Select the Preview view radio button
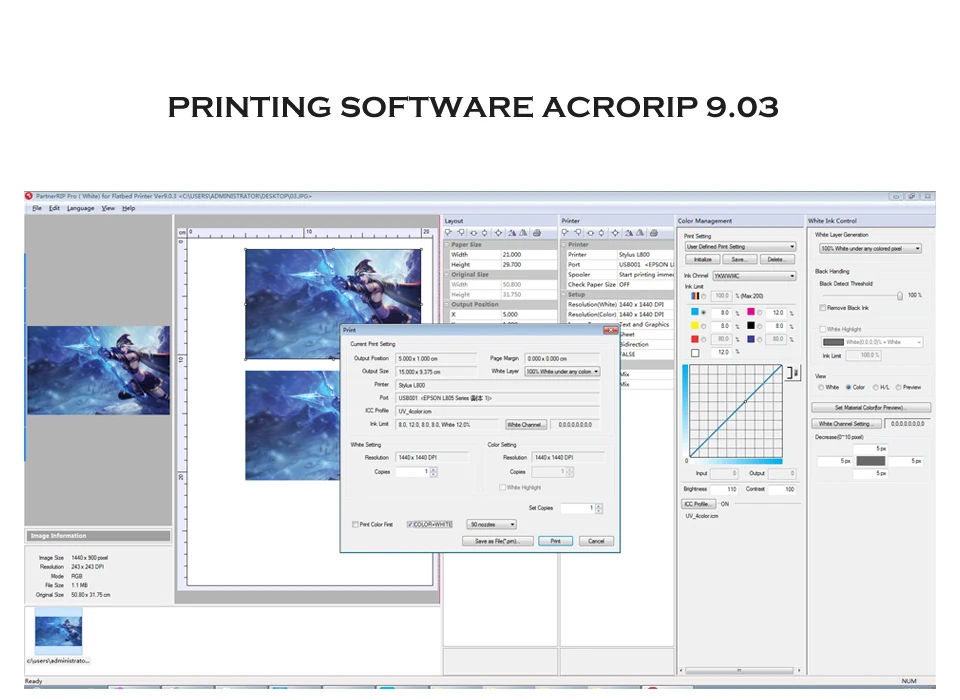 point(899,388)
